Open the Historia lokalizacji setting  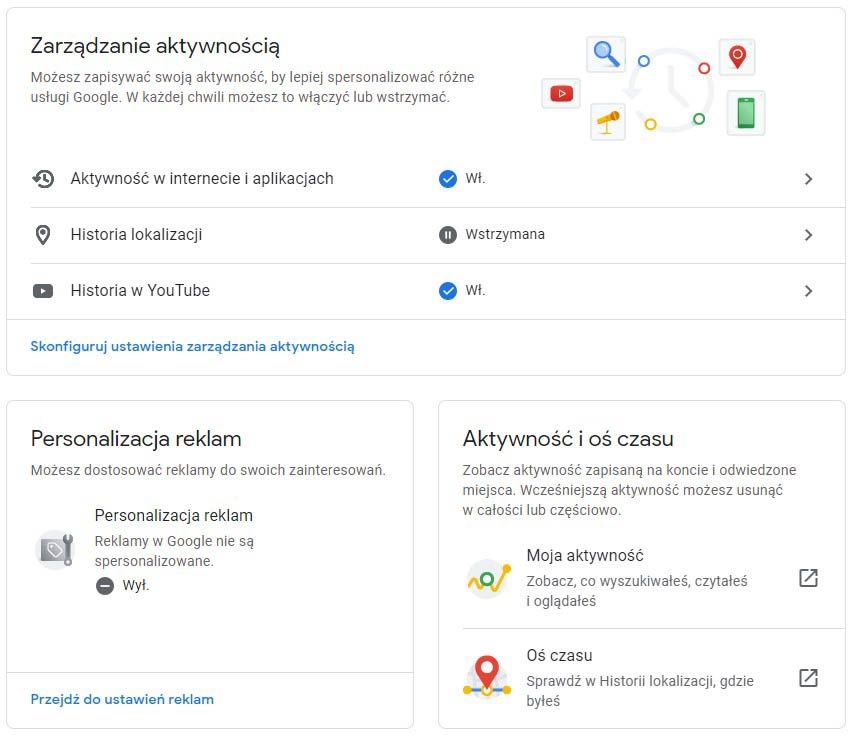pyautogui.click(x=437, y=235)
